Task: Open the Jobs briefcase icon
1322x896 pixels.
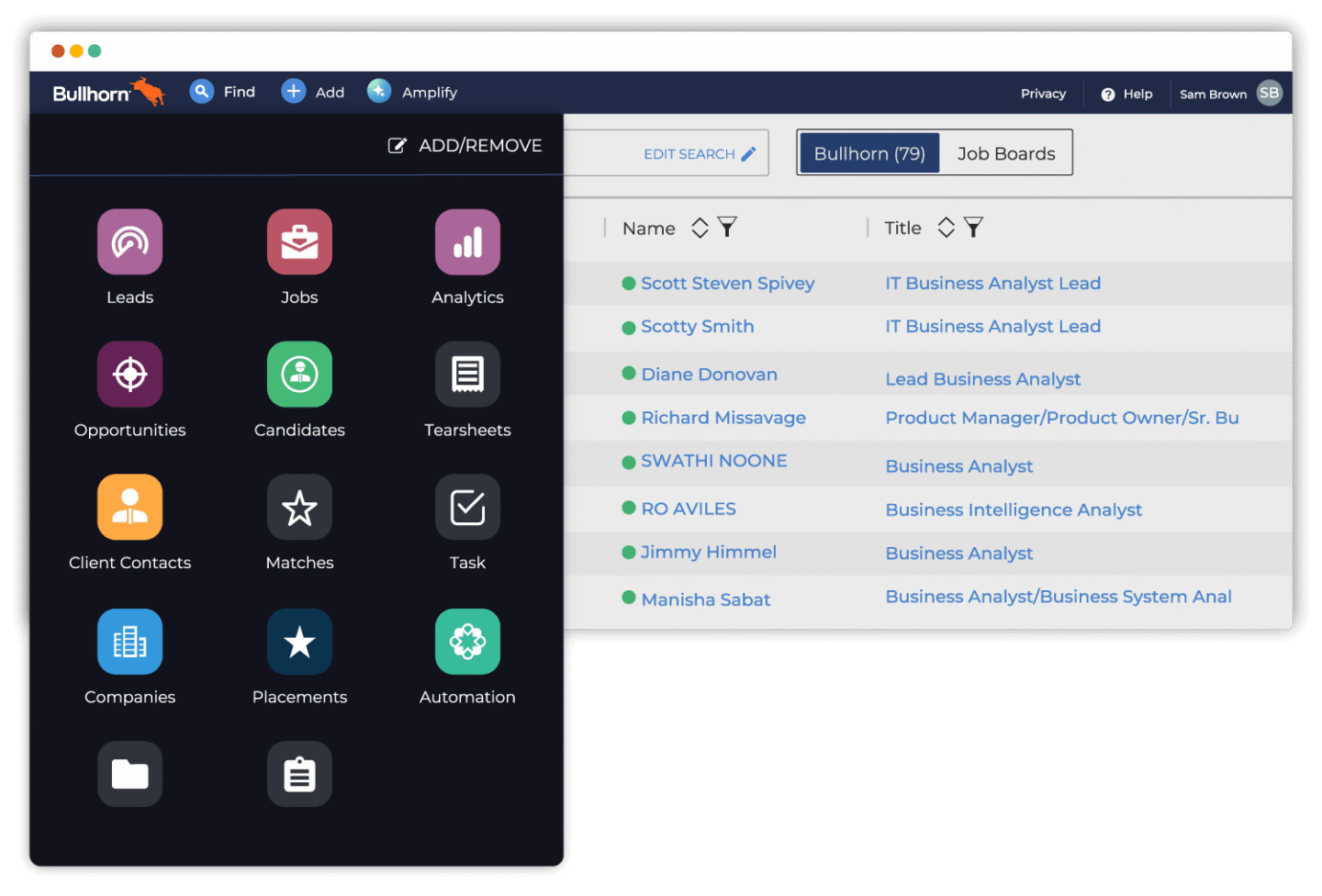Action: pyautogui.click(x=299, y=241)
